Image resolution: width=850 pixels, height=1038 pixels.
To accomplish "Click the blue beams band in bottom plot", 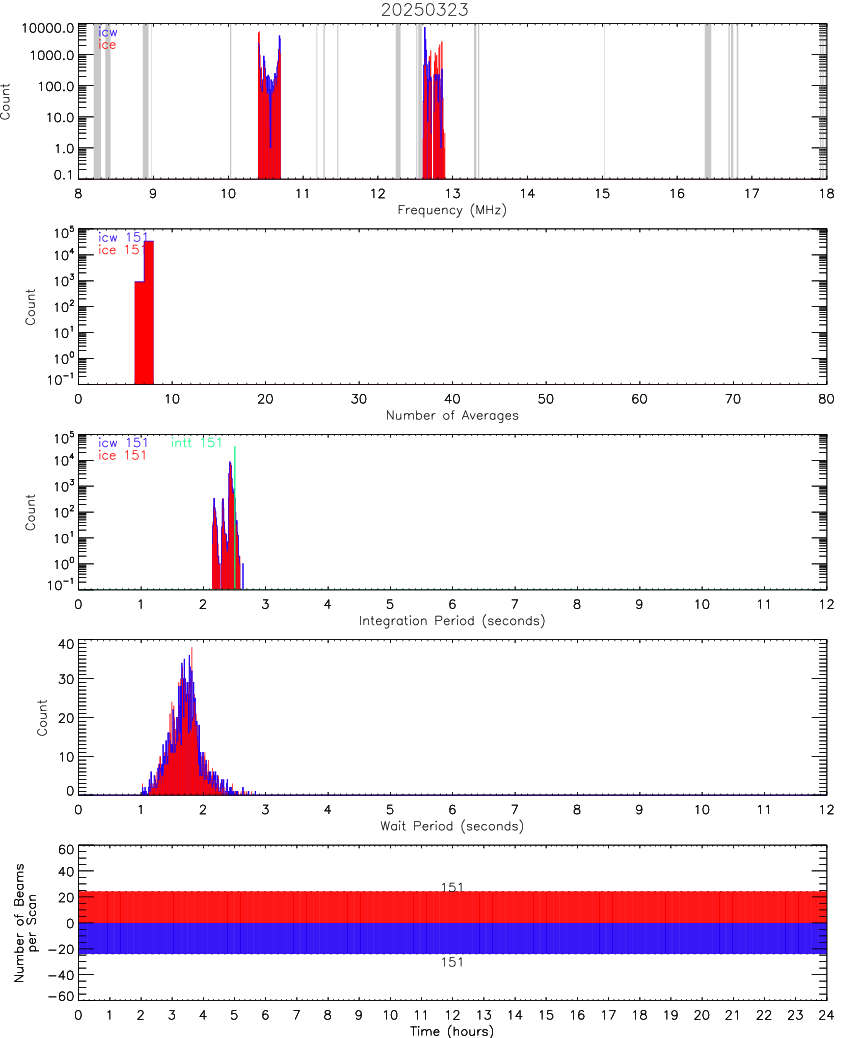I will [452, 938].
